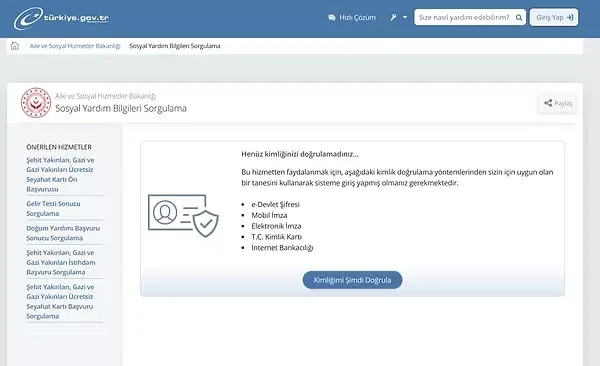The image size is (600, 366).
Task: Click the Hızlı Çözüm chat icon
Action: pos(332,18)
